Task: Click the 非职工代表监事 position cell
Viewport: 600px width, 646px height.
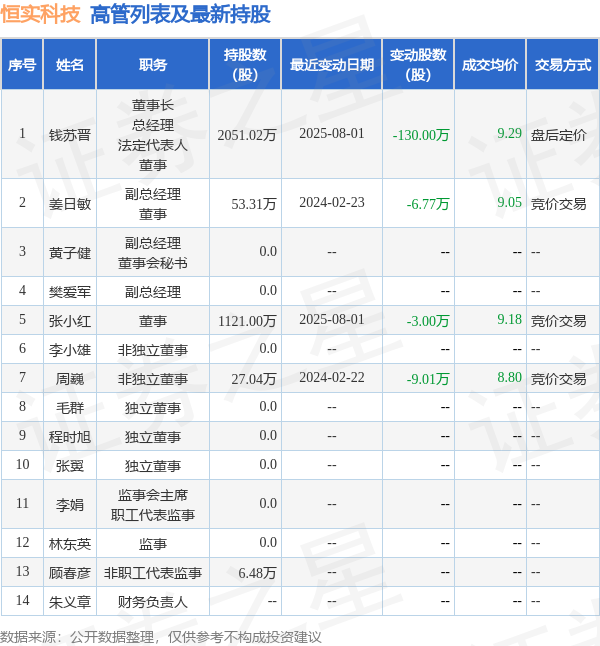Action: click(x=153, y=573)
